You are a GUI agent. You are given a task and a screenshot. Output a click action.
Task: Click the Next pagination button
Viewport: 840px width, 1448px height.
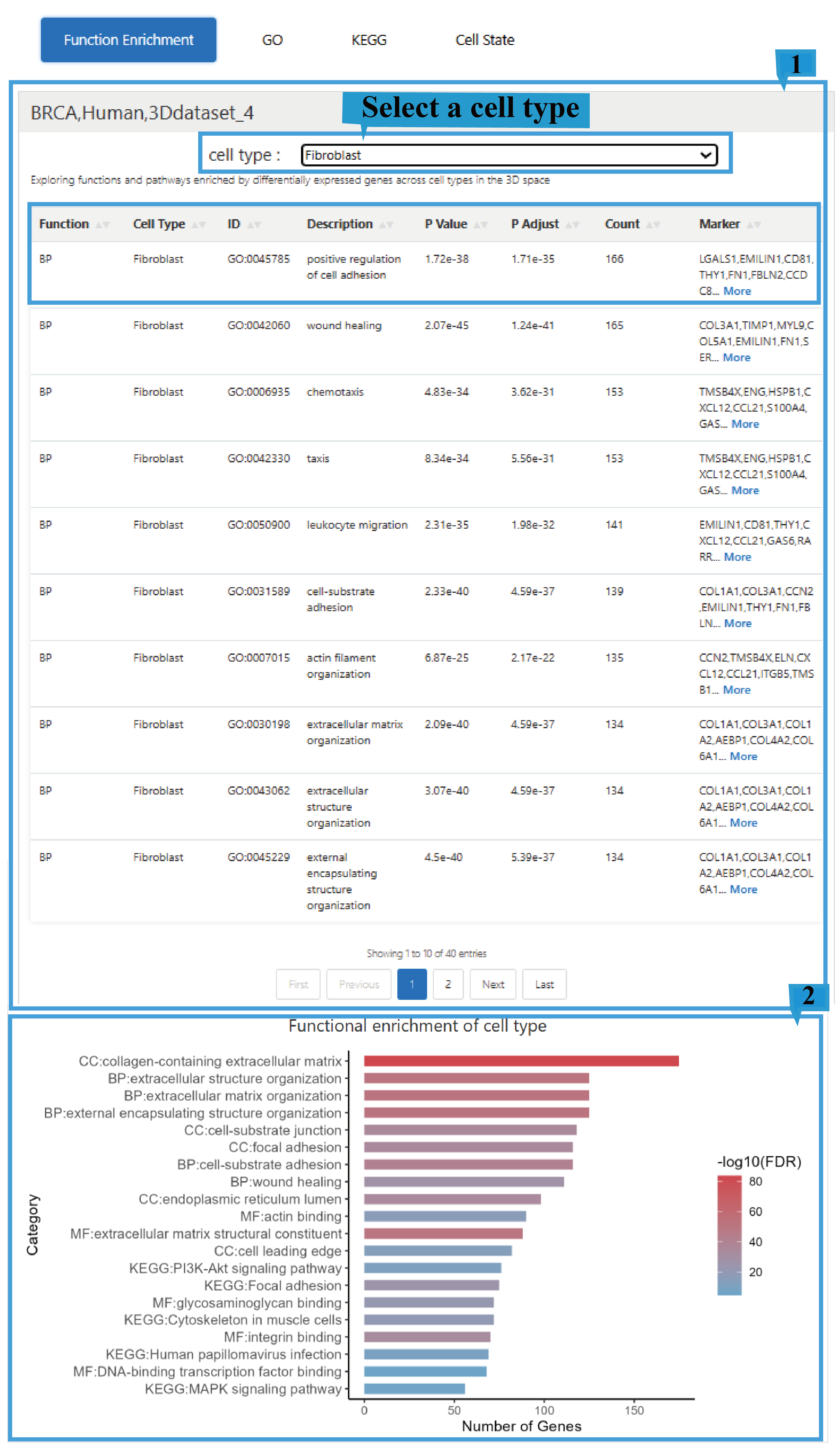[493, 985]
